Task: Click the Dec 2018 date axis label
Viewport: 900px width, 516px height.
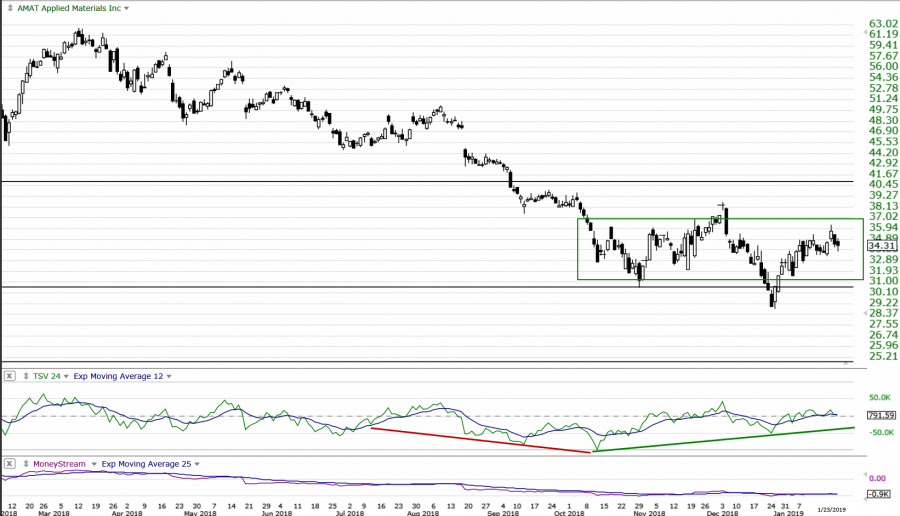Action: click(x=722, y=513)
